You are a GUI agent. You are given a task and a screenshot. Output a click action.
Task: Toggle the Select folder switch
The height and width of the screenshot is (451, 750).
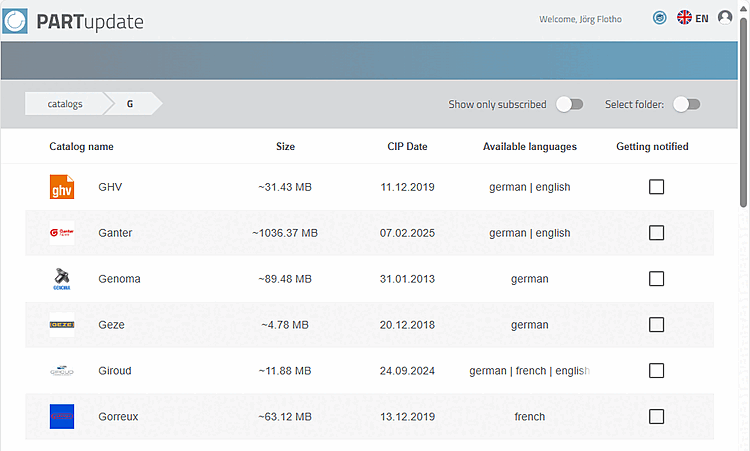click(x=687, y=104)
